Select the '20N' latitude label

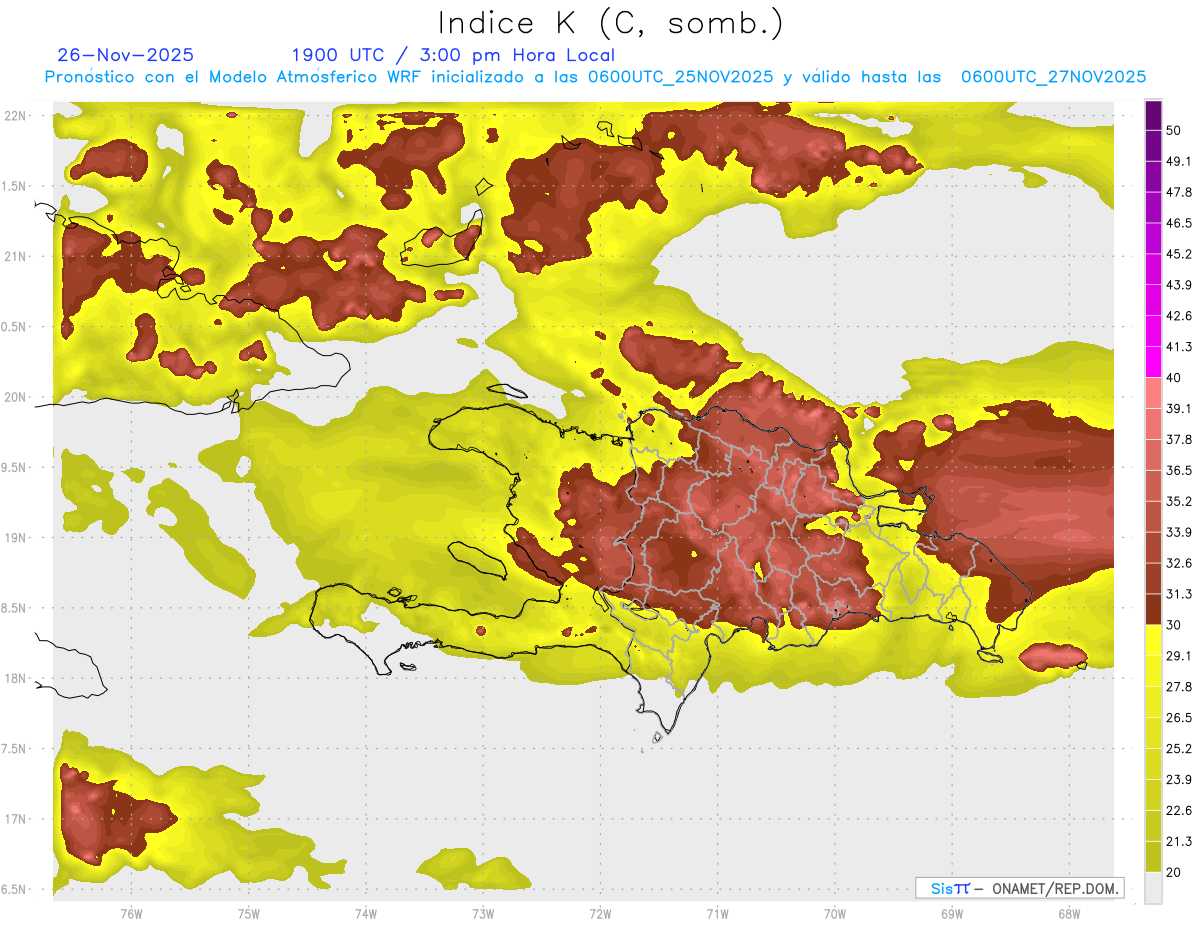pyautogui.click(x=16, y=397)
